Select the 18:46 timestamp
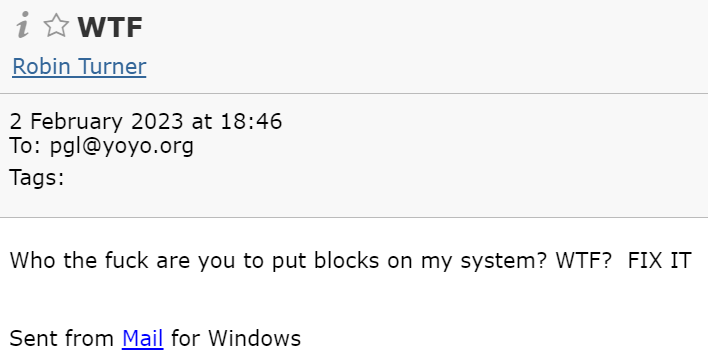This screenshot has width=708, height=361. point(251,122)
